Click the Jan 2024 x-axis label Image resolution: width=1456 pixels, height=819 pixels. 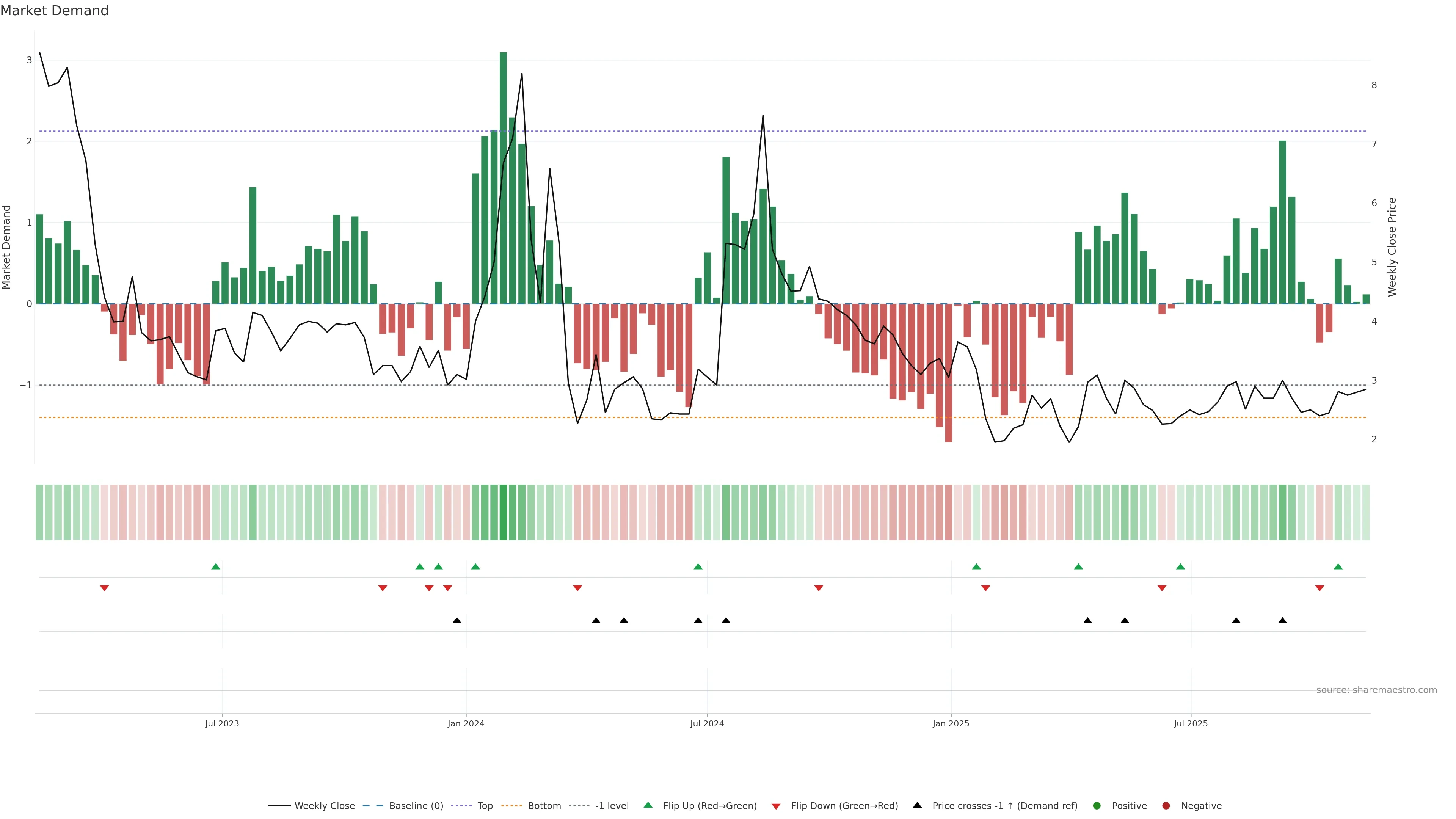[x=466, y=723]
